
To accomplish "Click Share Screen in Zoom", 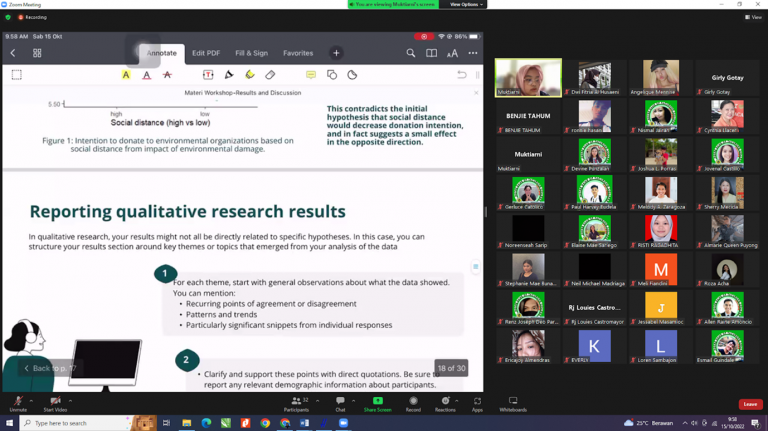I will [378, 404].
